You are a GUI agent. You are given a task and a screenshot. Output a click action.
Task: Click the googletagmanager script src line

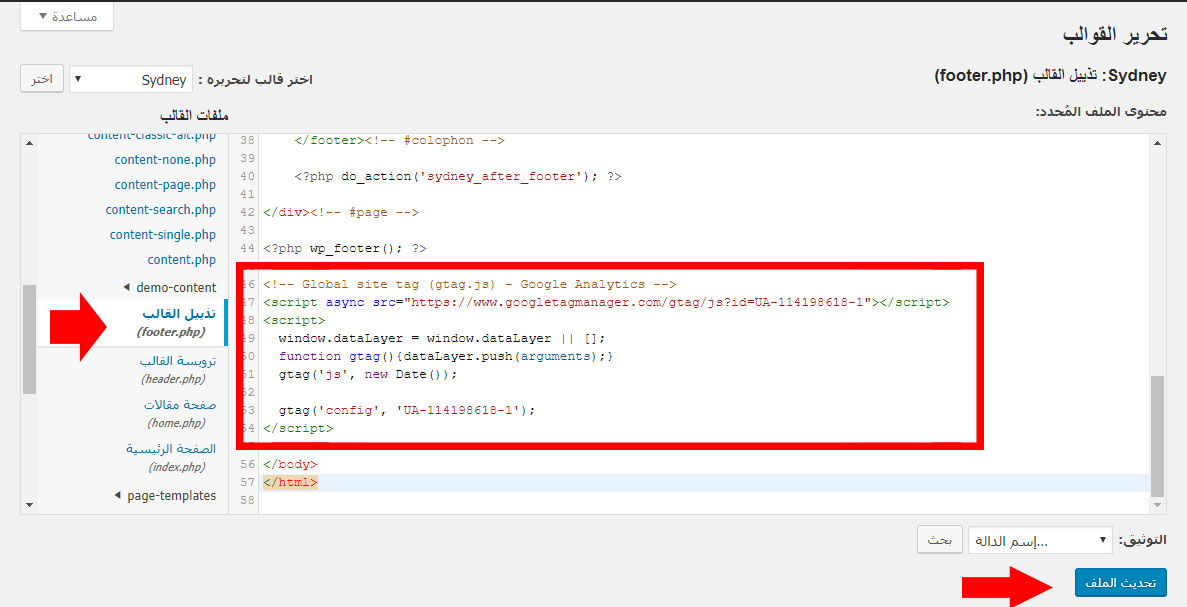click(x=606, y=303)
